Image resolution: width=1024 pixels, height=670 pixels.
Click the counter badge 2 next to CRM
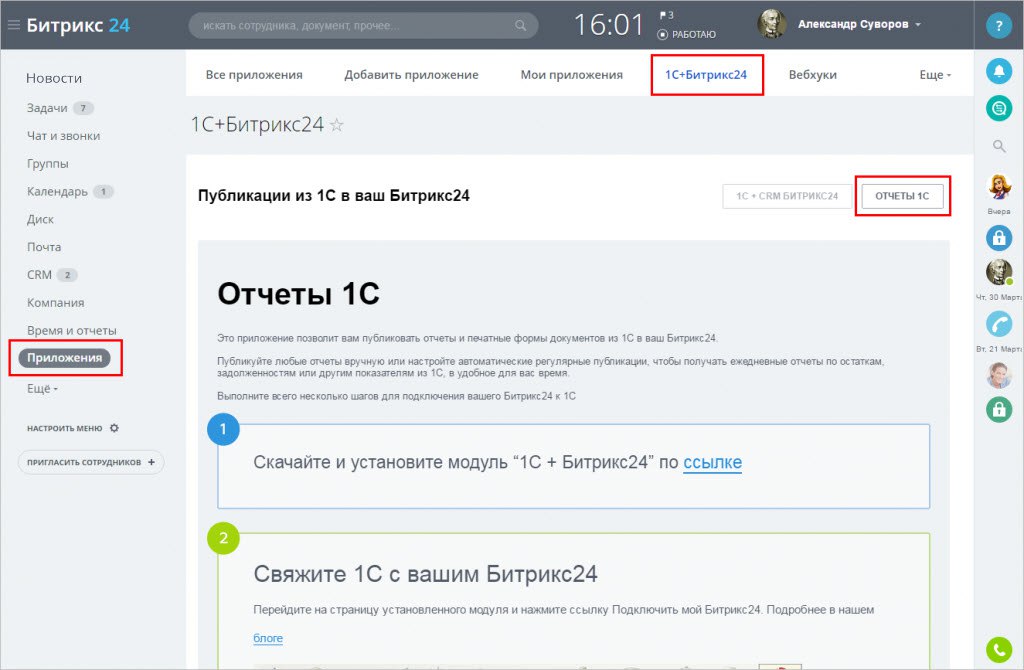pyautogui.click(x=67, y=275)
